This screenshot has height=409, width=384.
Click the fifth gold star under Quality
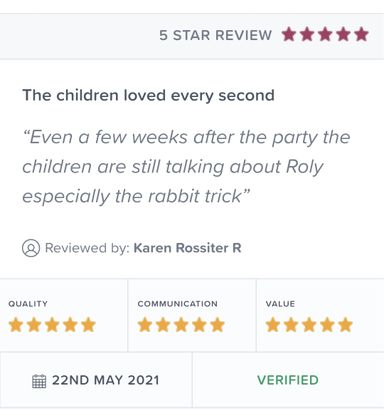click(x=88, y=325)
